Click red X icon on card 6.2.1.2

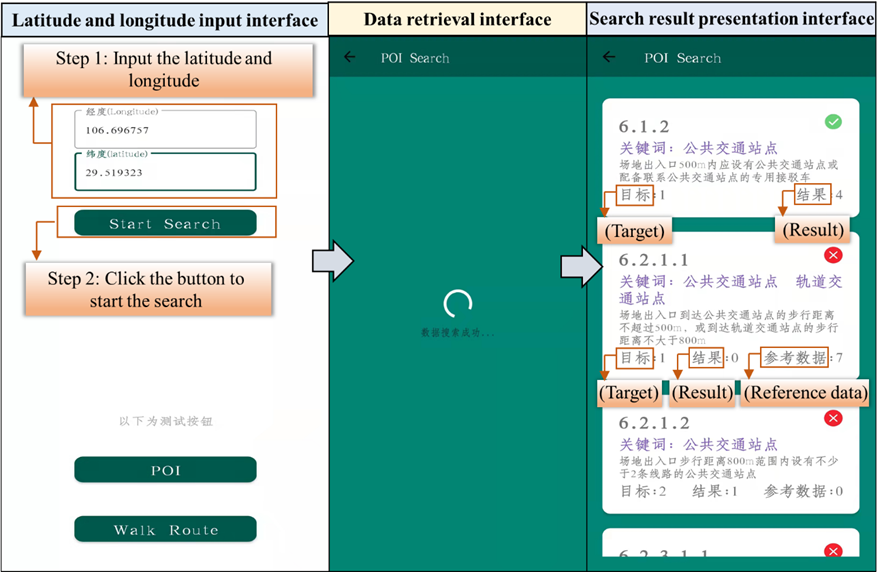pyautogui.click(x=833, y=419)
